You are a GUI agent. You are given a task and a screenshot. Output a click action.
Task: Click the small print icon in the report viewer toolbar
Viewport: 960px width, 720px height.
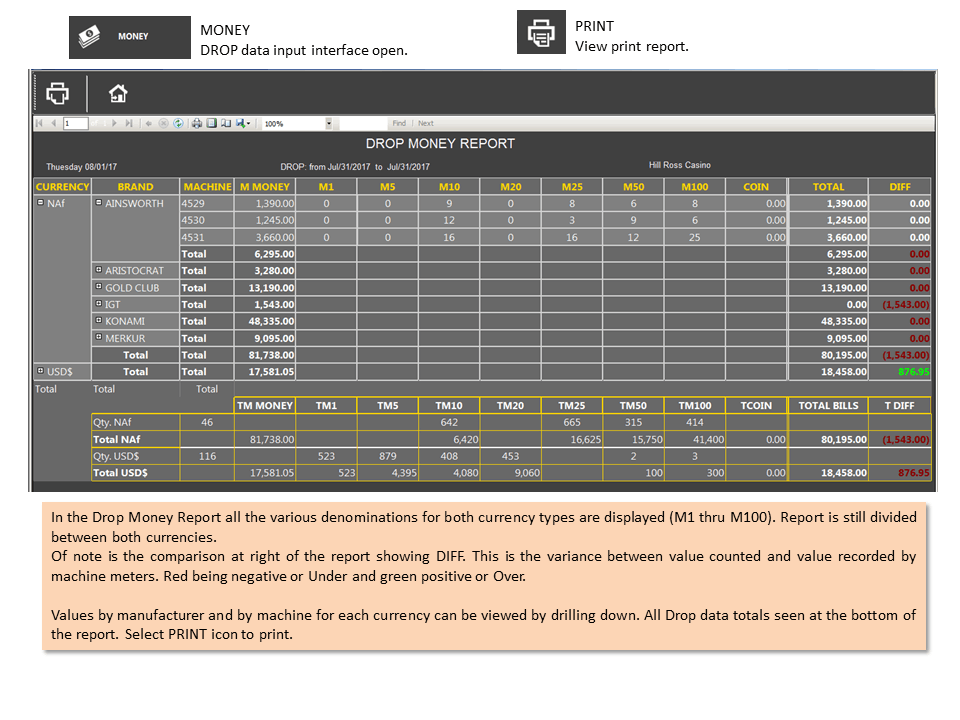coord(197,123)
